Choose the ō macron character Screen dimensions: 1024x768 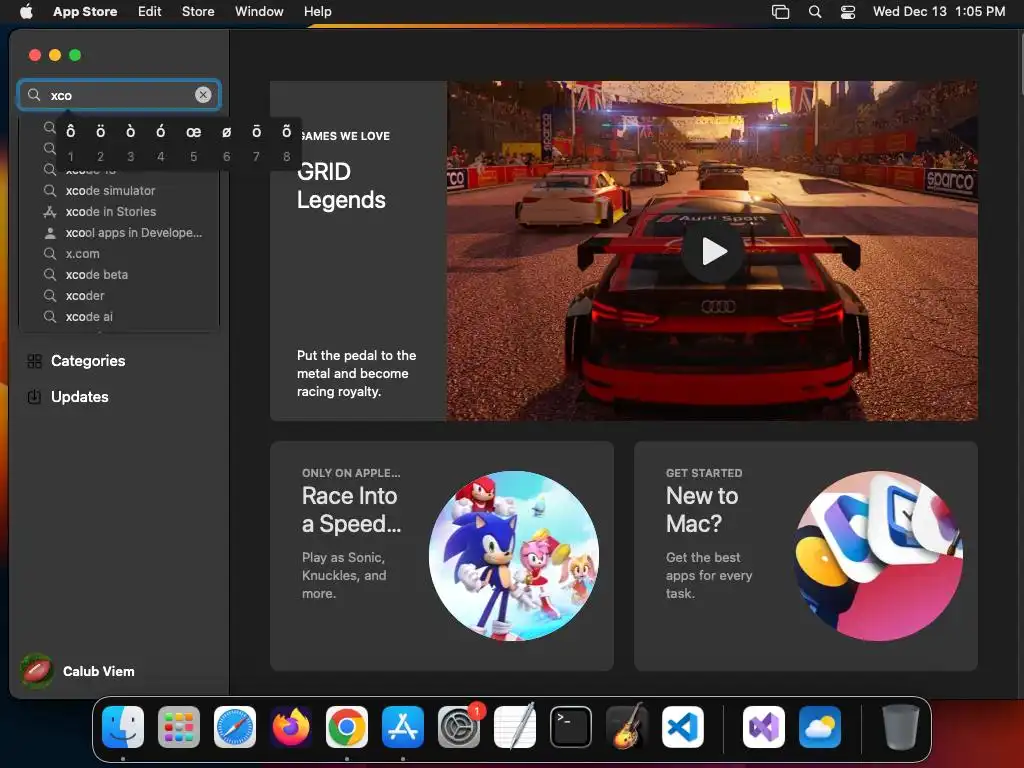pyautogui.click(x=257, y=132)
